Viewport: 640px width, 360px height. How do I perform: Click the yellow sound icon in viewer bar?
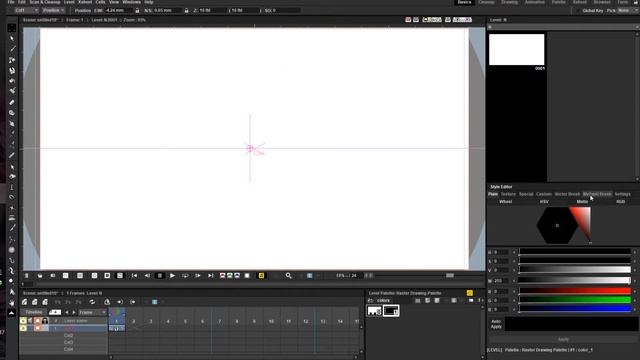pyautogui.click(x=261, y=276)
